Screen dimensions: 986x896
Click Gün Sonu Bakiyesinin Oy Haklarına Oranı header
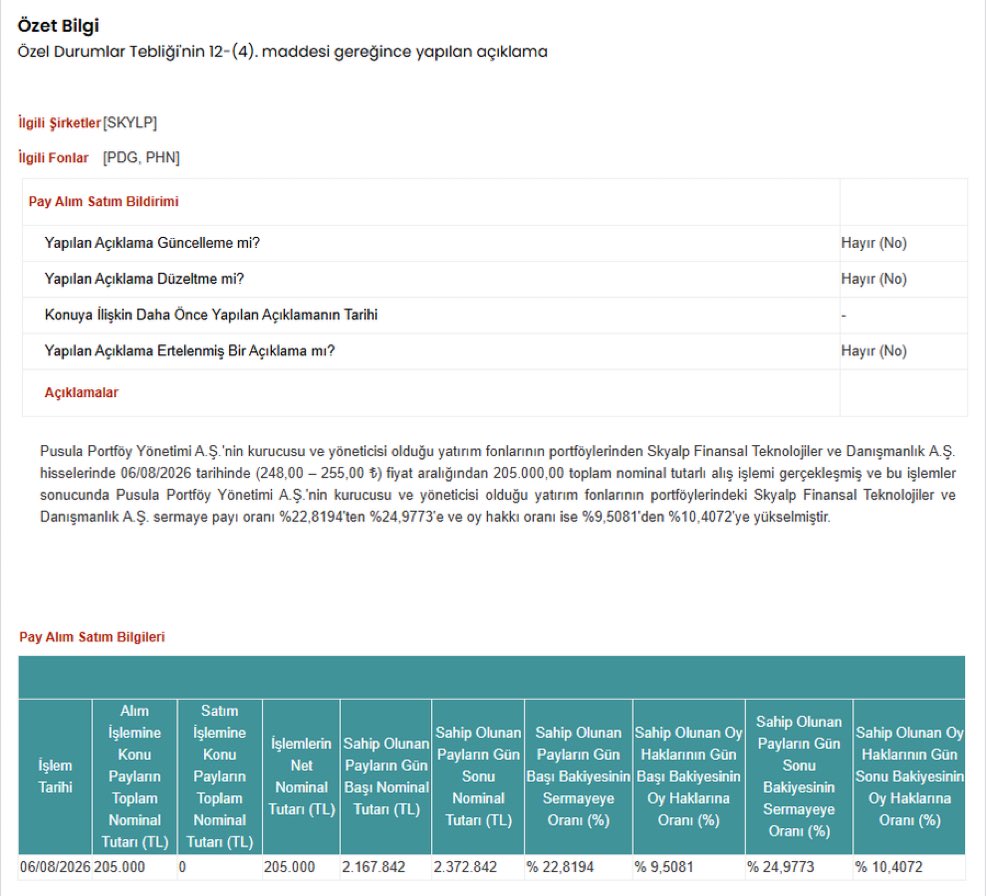tap(909, 777)
